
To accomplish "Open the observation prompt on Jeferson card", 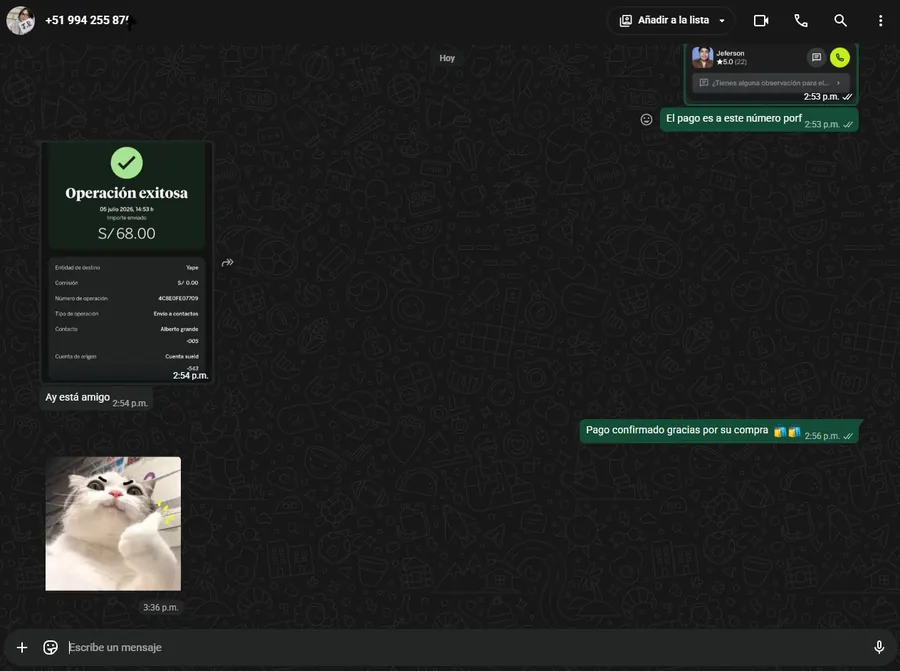I will [x=770, y=83].
